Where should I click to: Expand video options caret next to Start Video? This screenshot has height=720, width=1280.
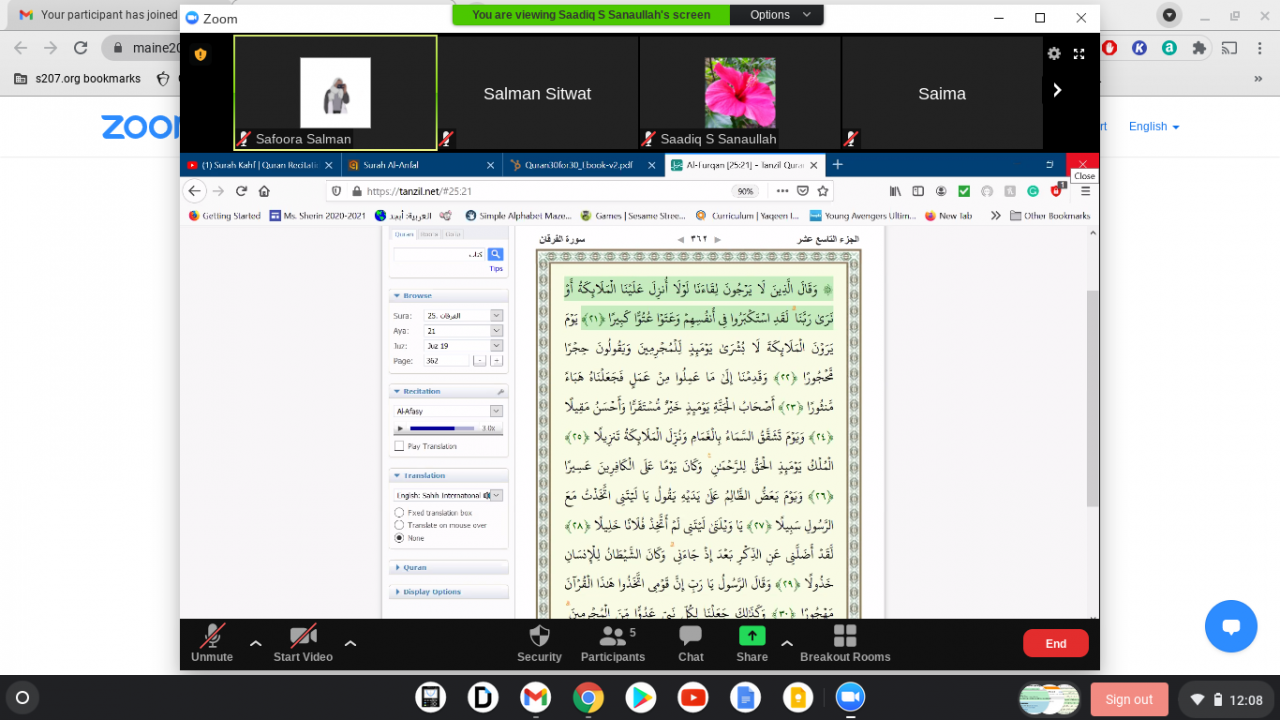[x=350, y=644]
